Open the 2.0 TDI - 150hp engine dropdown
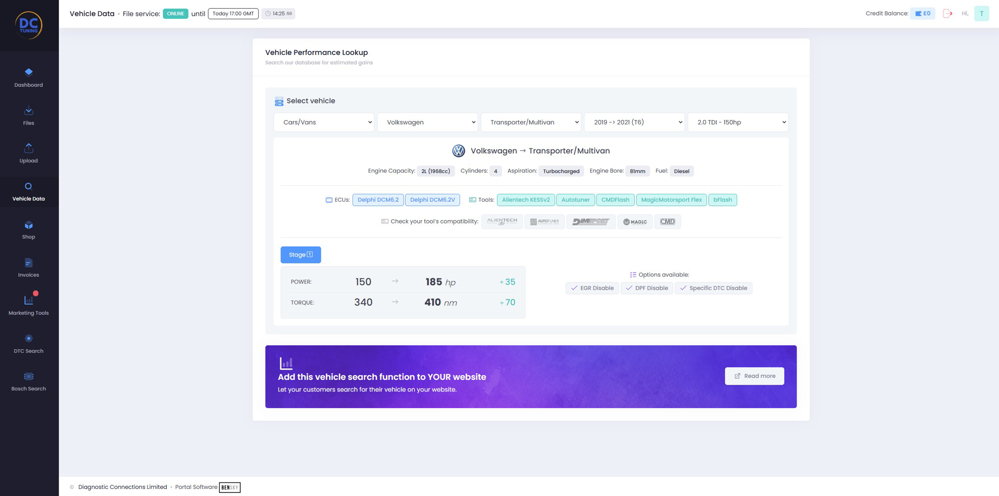 click(x=737, y=122)
